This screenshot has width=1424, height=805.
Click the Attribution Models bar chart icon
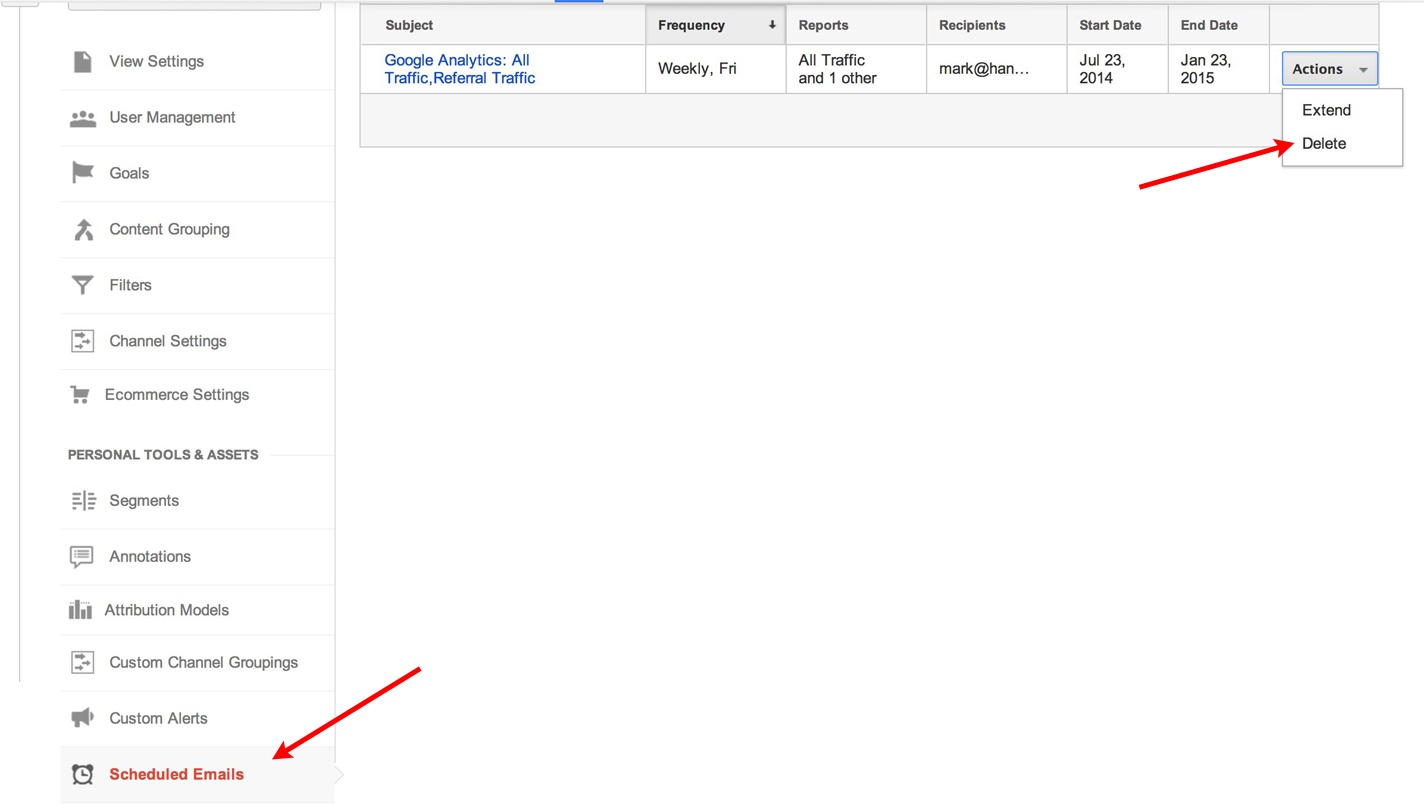[80, 610]
